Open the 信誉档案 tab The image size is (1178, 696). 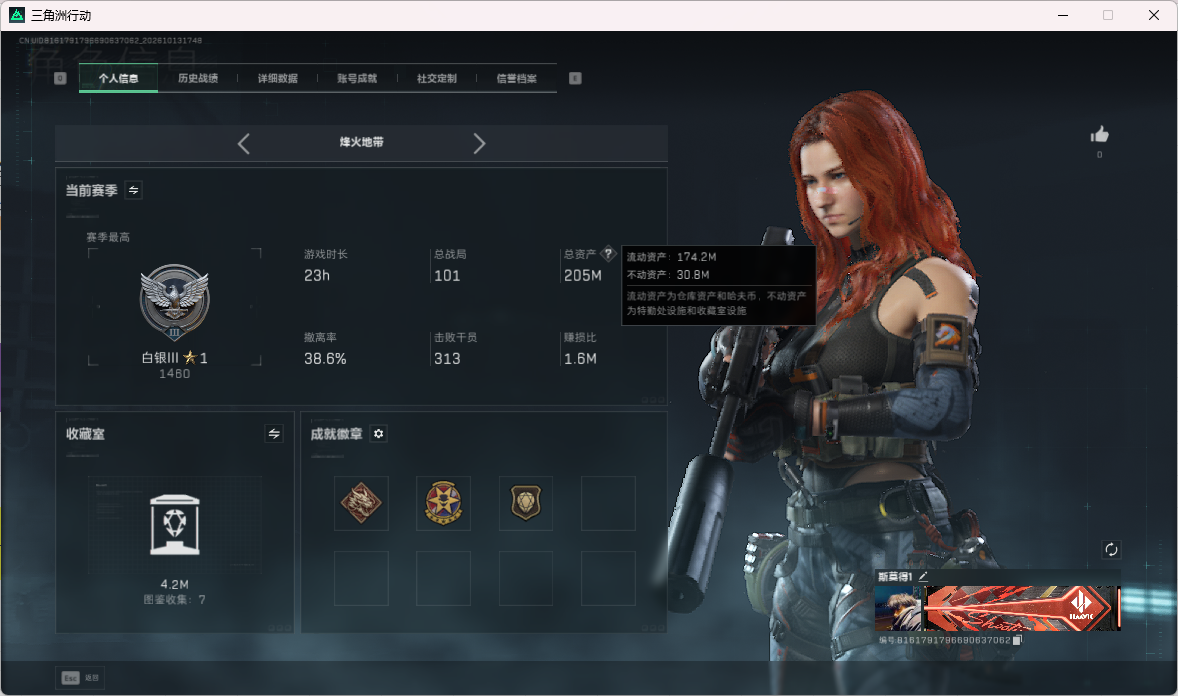516,78
